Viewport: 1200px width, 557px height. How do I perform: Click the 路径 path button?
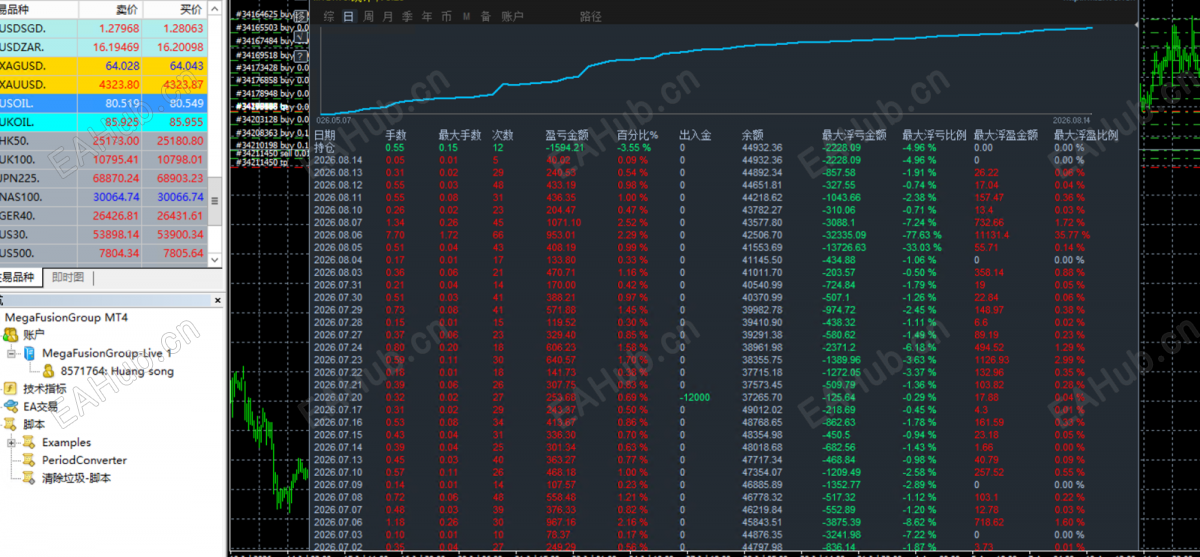(591, 17)
